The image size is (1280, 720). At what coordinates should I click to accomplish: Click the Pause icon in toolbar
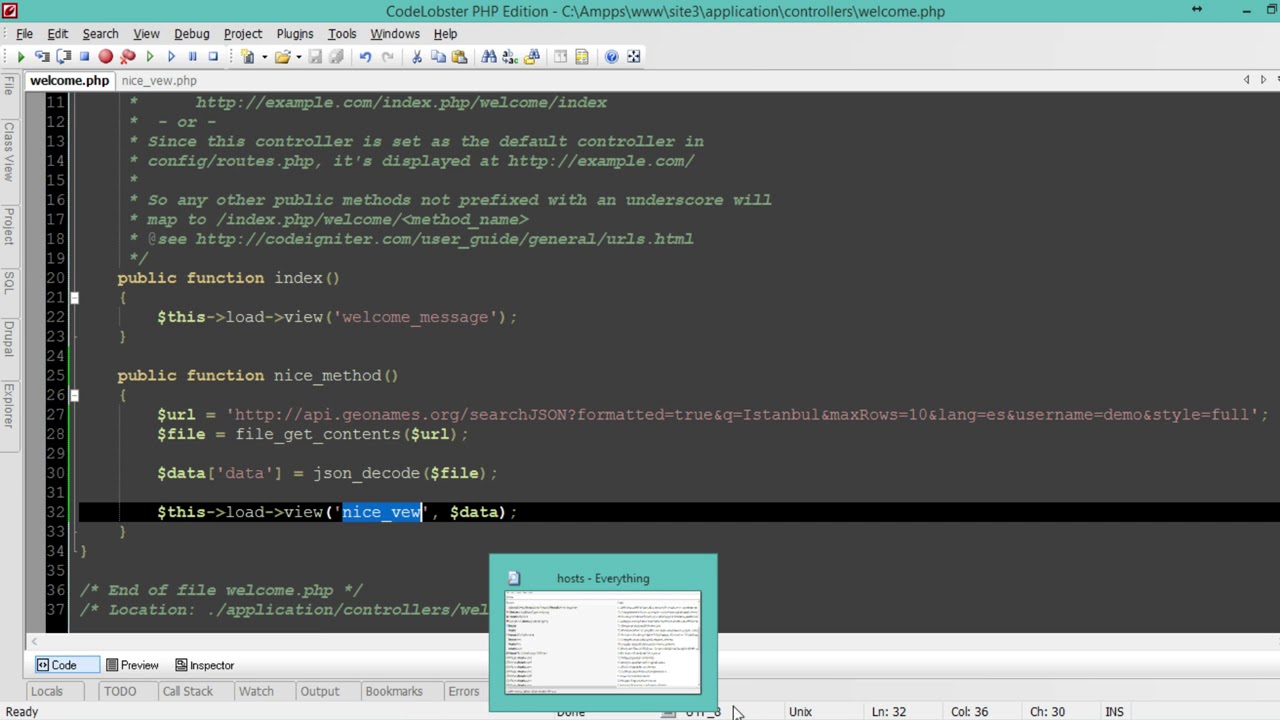coord(192,57)
